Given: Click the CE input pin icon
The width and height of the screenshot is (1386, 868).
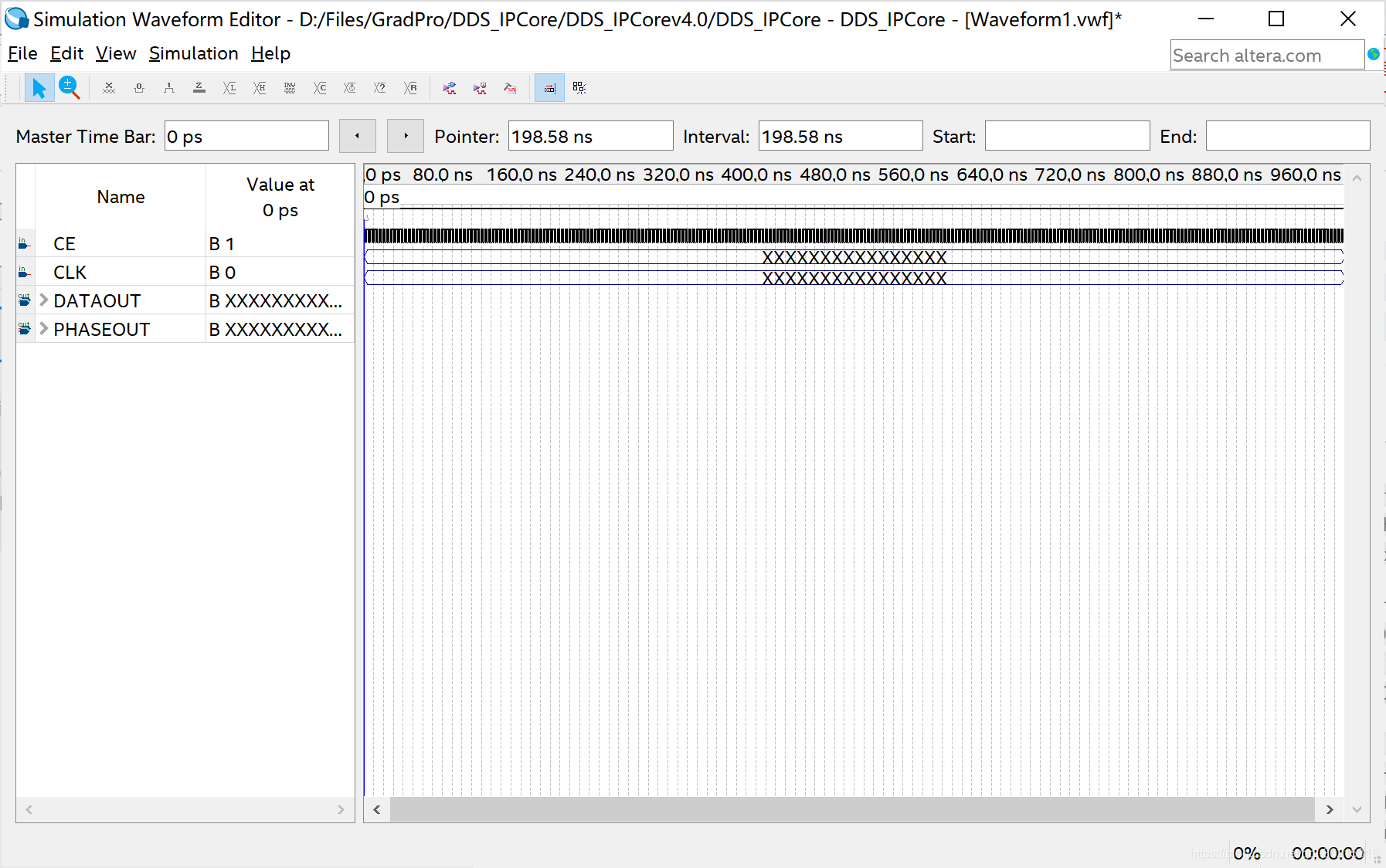Looking at the screenshot, I should 24,244.
